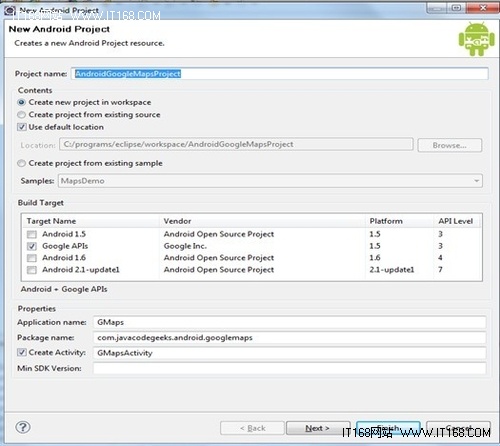Maximize the New Android Project window
The image size is (500, 446).
point(456,7)
